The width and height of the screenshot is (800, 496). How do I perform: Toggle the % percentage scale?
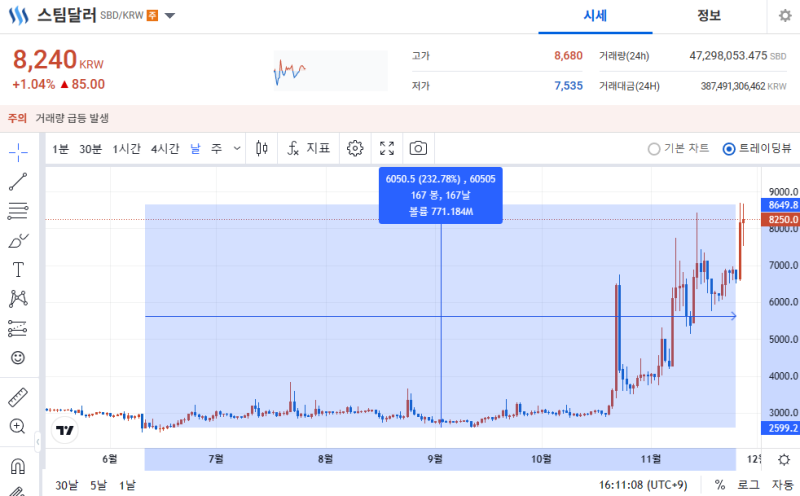coord(720,485)
